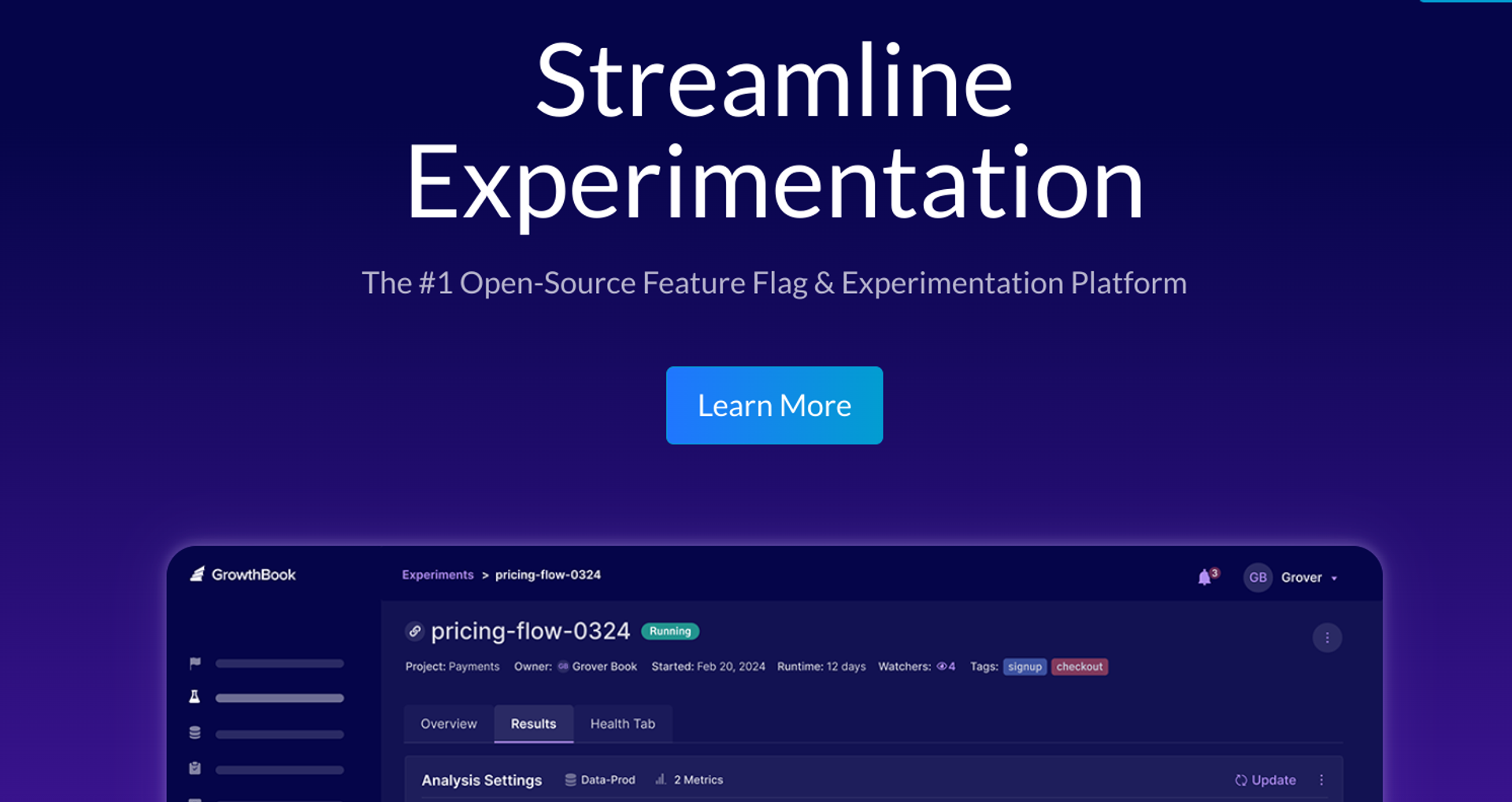Switch to the Results tab

click(x=533, y=723)
